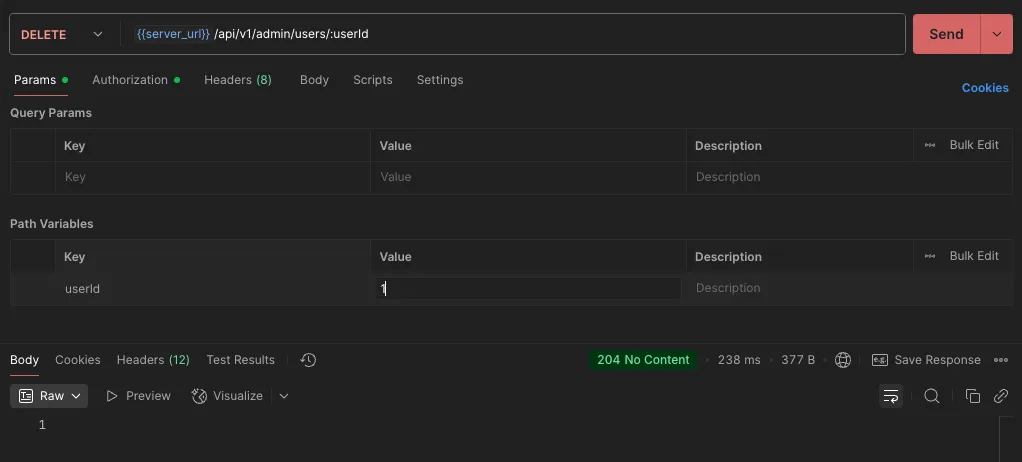The height and width of the screenshot is (462, 1022).
Task: Open the request Headers (8) tab
Action: [x=238, y=79]
